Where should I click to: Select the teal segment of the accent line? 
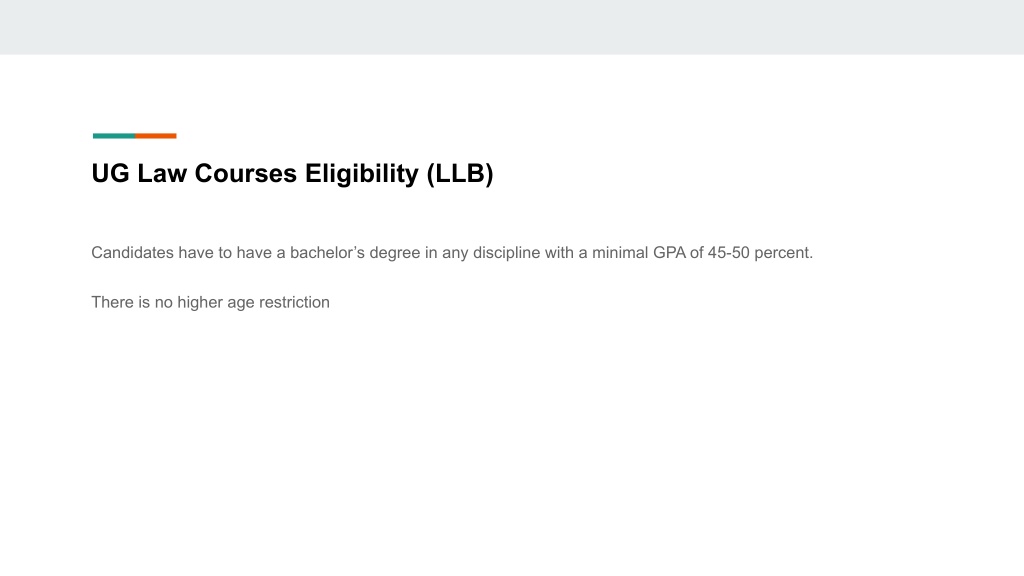(114, 136)
